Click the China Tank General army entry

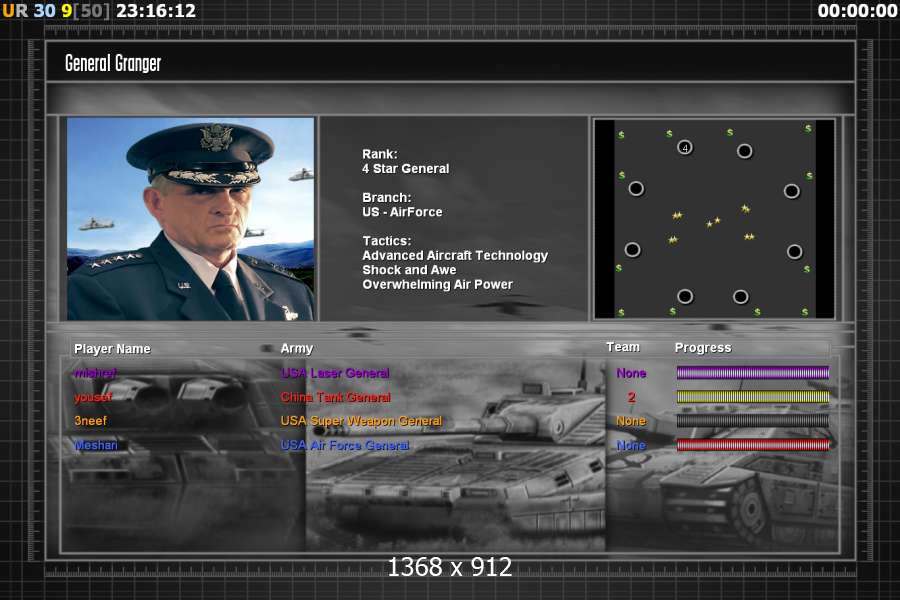point(336,397)
